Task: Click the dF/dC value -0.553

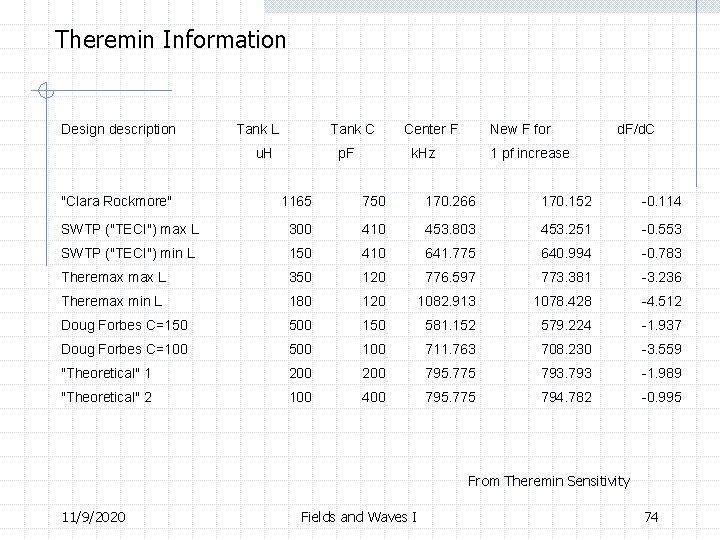Action: [661, 229]
